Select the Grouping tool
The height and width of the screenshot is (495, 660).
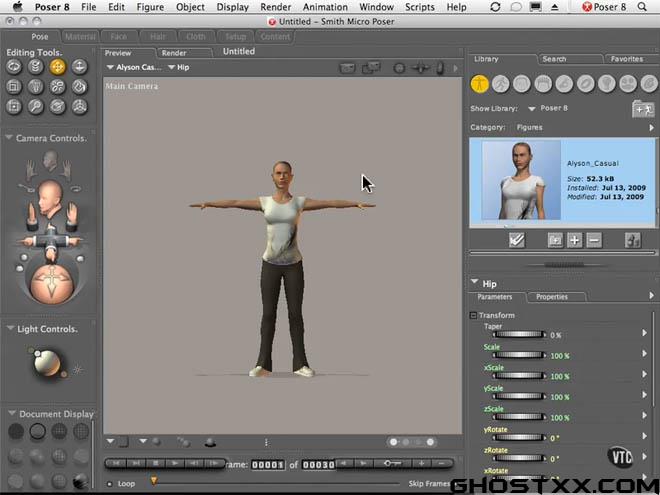point(14,107)
